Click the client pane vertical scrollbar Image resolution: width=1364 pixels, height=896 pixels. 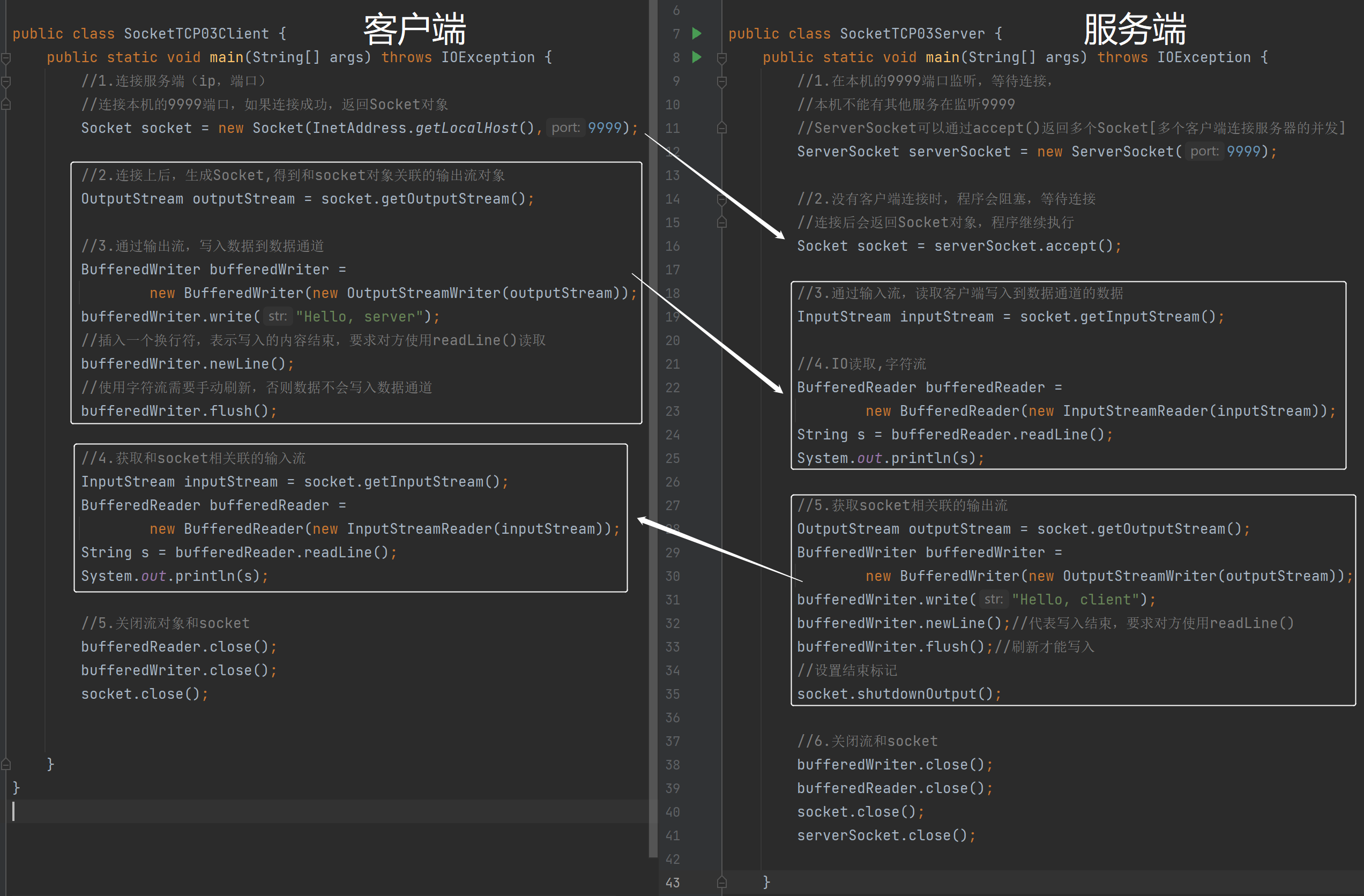click(x=653, y=429)
